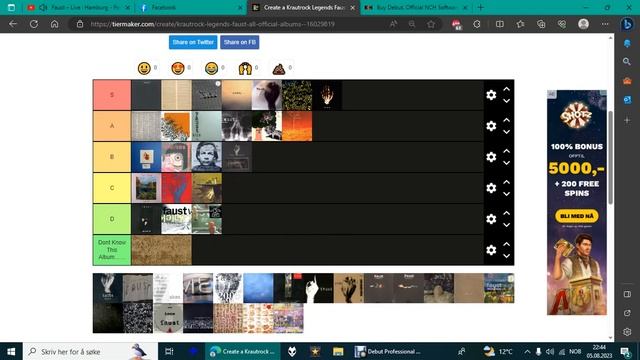Open browser settings and more menu
The image size is (640, 360).
click(x=605, y=24)
